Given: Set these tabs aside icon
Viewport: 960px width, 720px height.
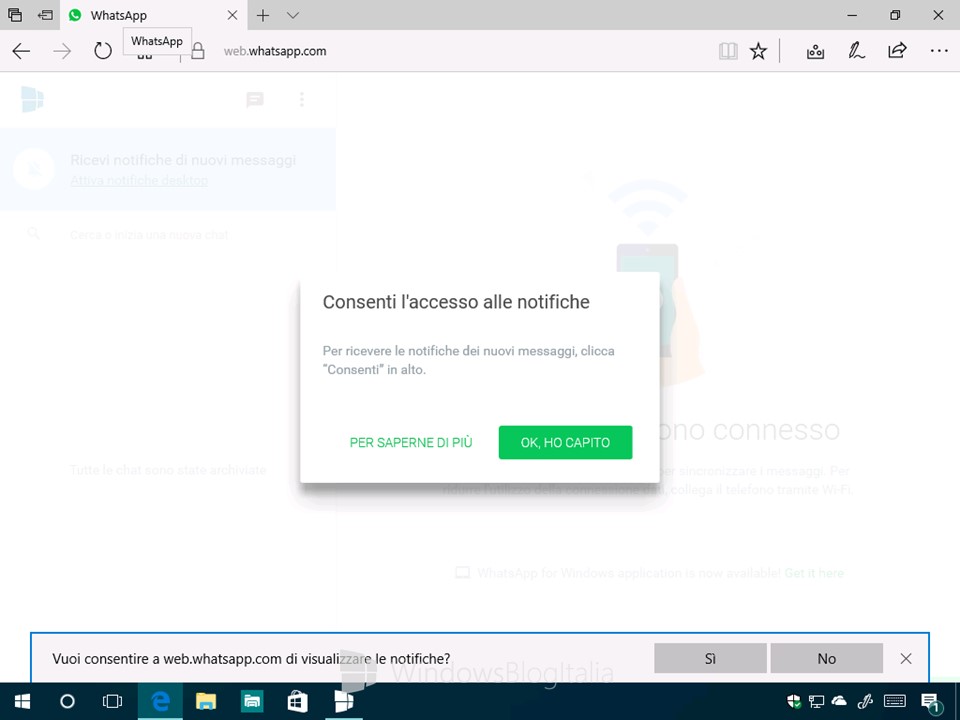Looking at the screenshot, I should click(x=45, y=15).
